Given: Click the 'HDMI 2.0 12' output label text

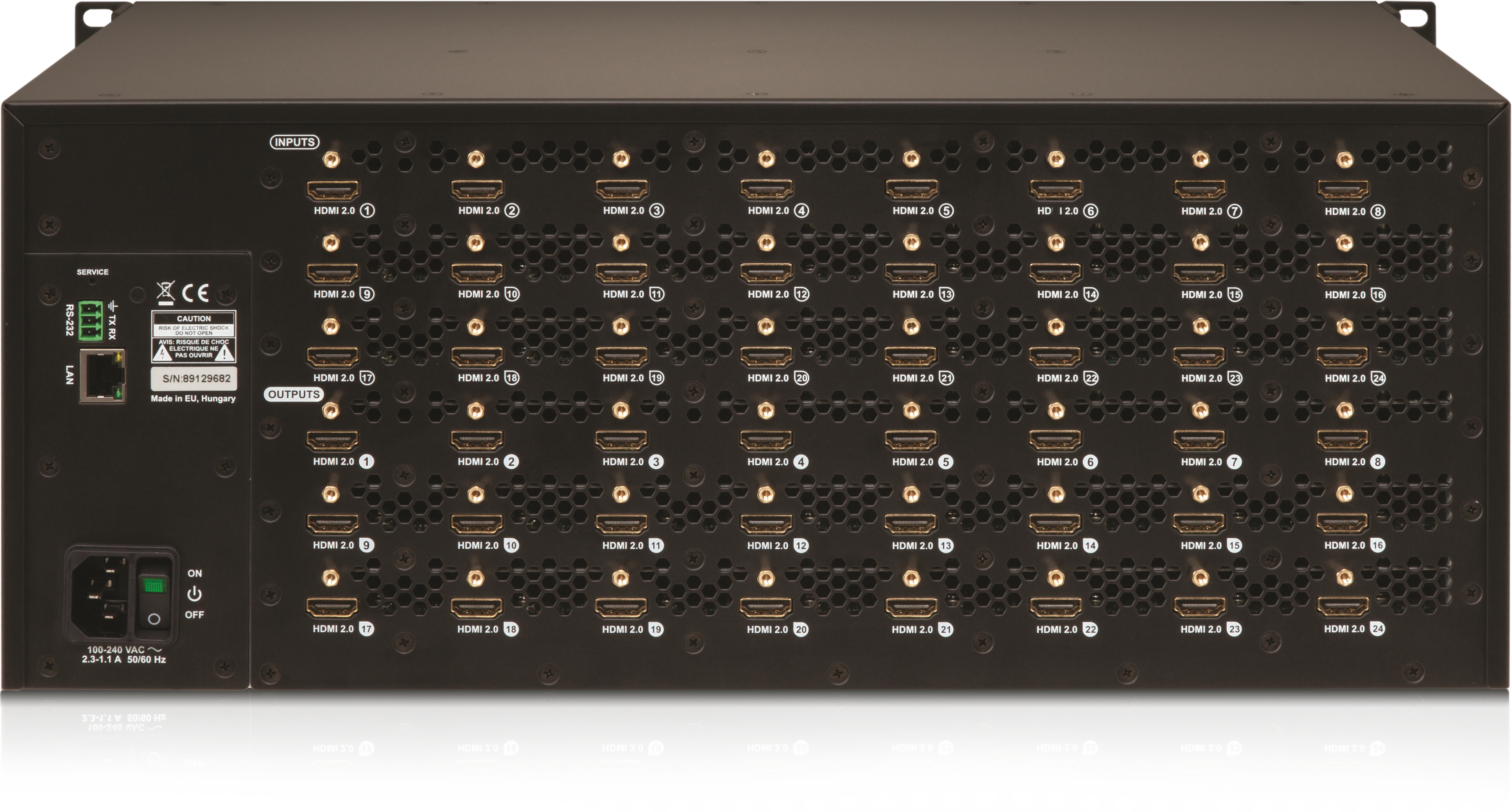Looking at the screenshot, I should (x=778, y=546).
